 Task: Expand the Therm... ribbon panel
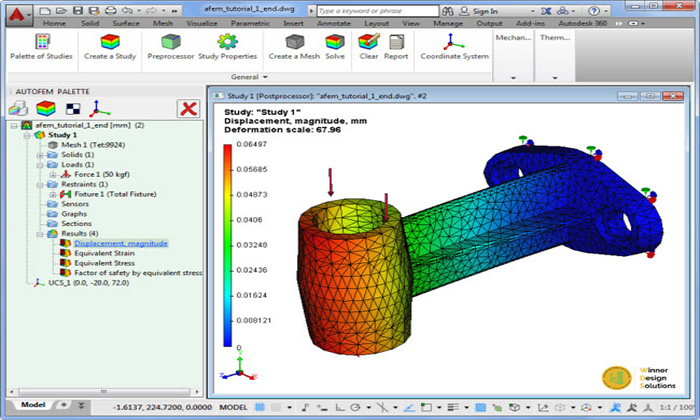tap(555, 78)
